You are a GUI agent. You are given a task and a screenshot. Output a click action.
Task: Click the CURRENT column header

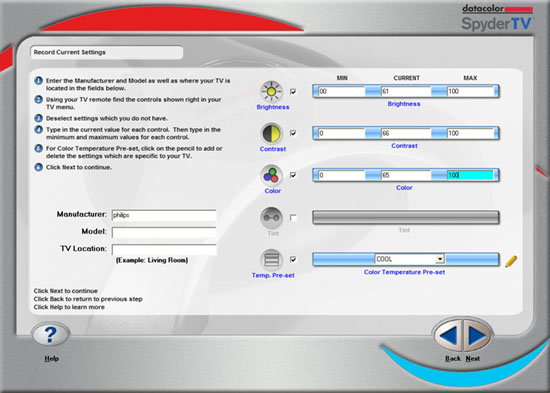406,78
